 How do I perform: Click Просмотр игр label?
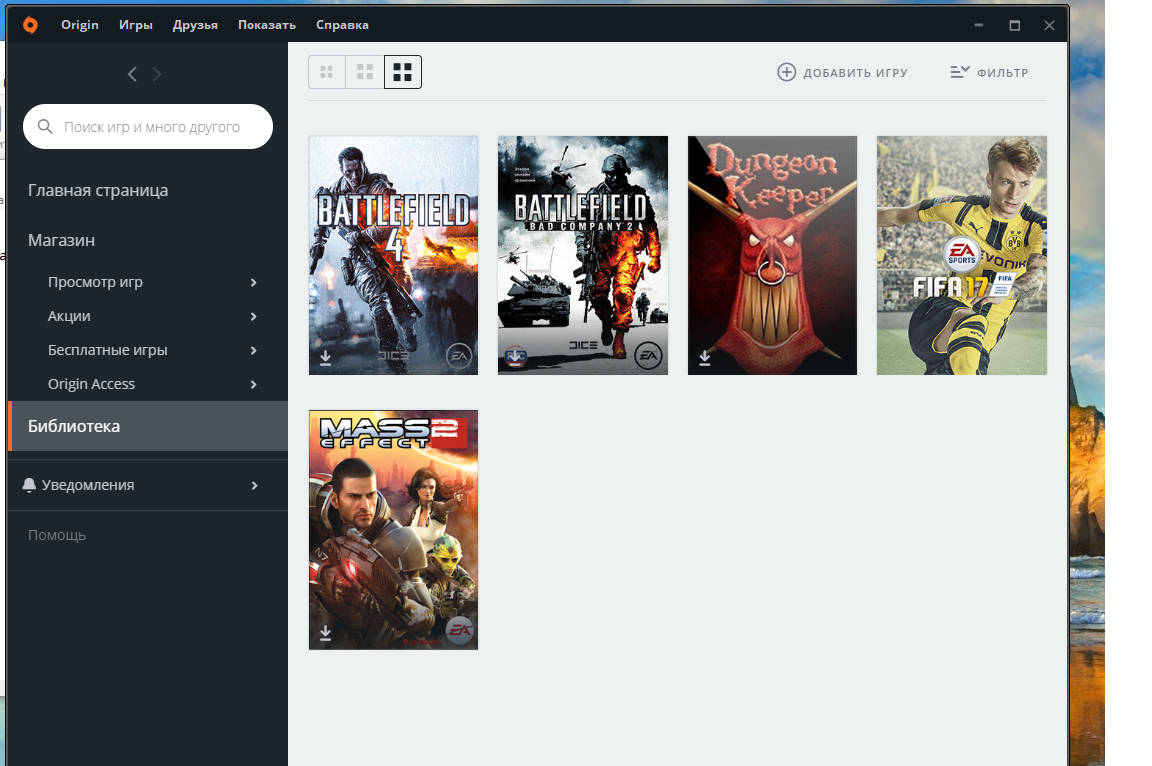pyautogui.click(x=96, y=282)
